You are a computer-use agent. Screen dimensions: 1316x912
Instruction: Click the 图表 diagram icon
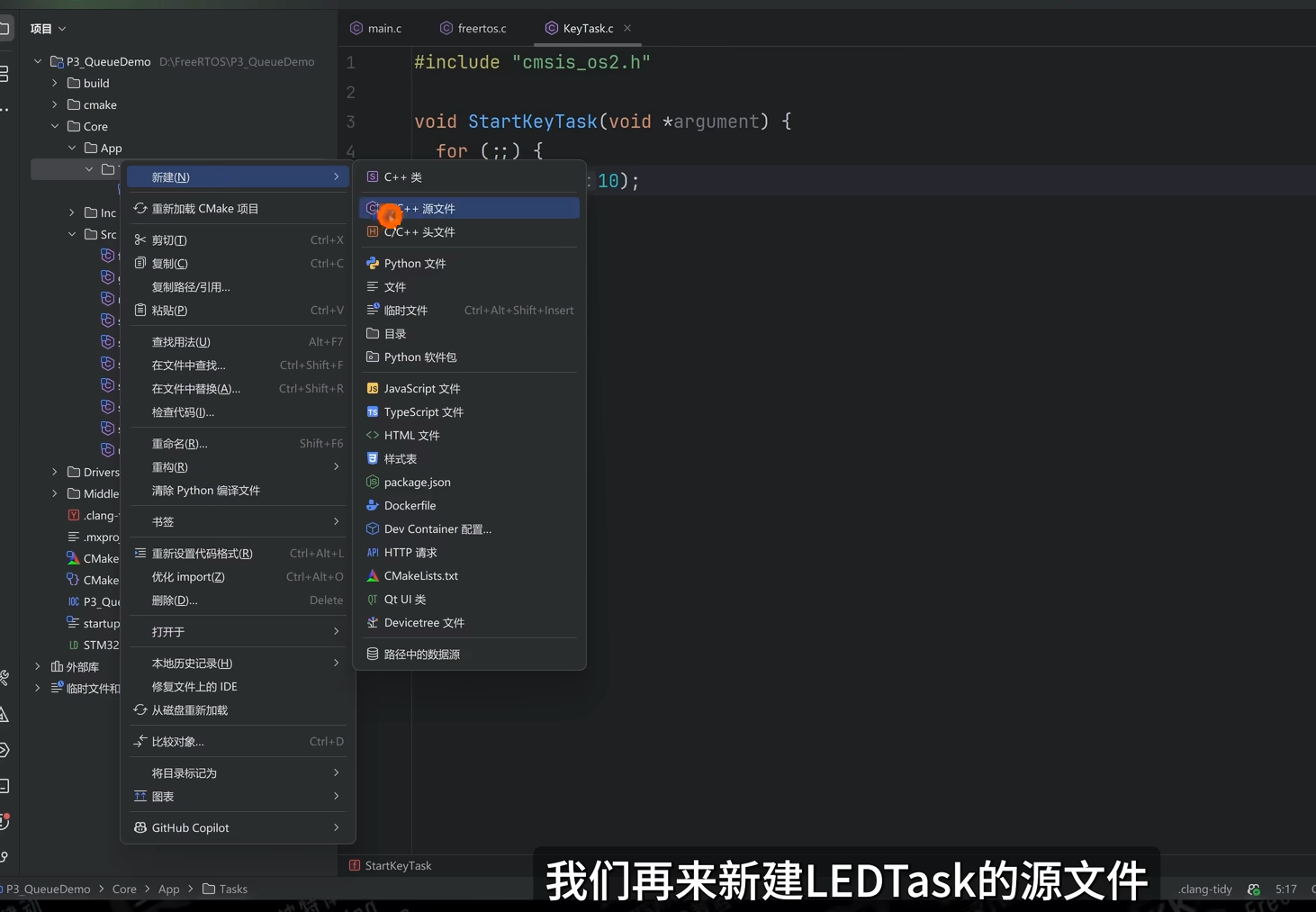click(x=140, y=796)
